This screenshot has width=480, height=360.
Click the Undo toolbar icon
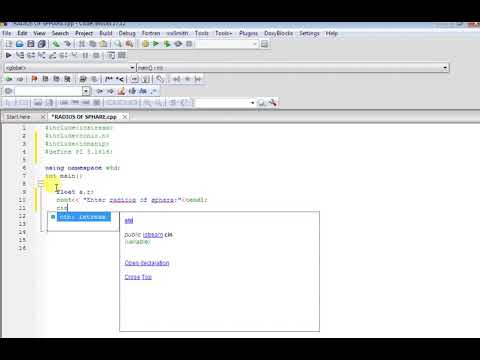[x=56, y=44]
